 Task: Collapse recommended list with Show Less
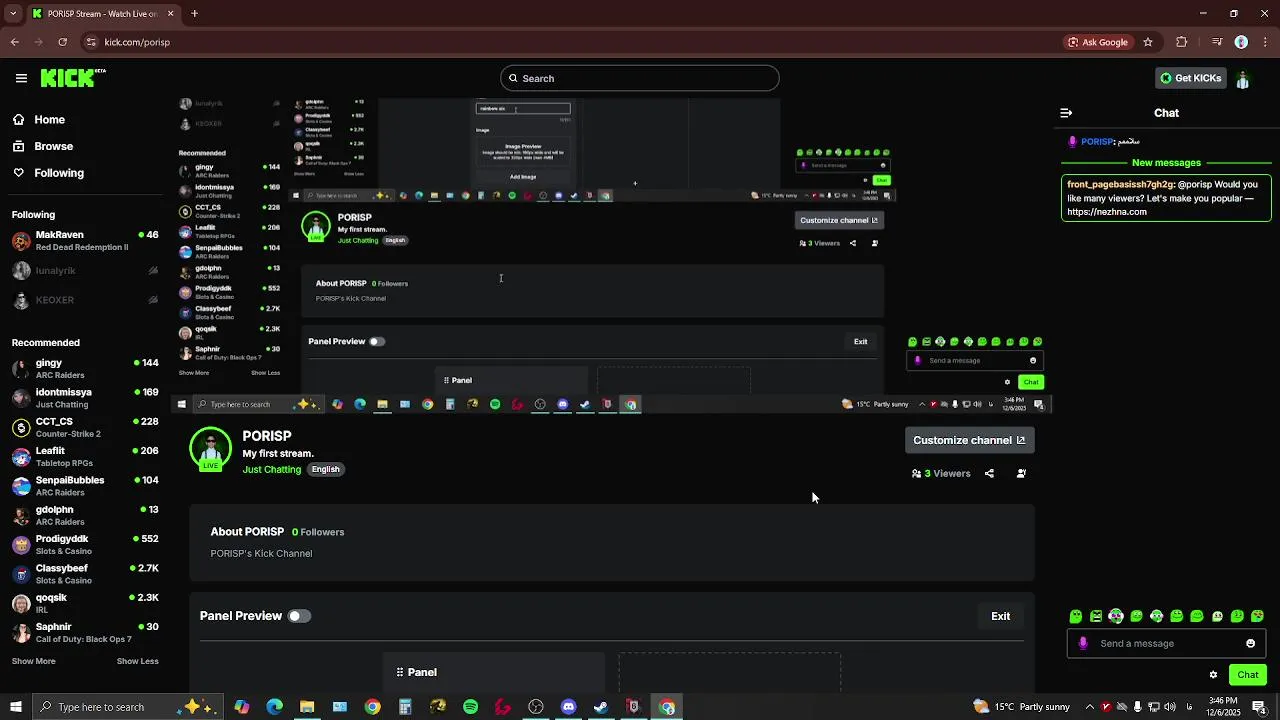coord(137,661)
